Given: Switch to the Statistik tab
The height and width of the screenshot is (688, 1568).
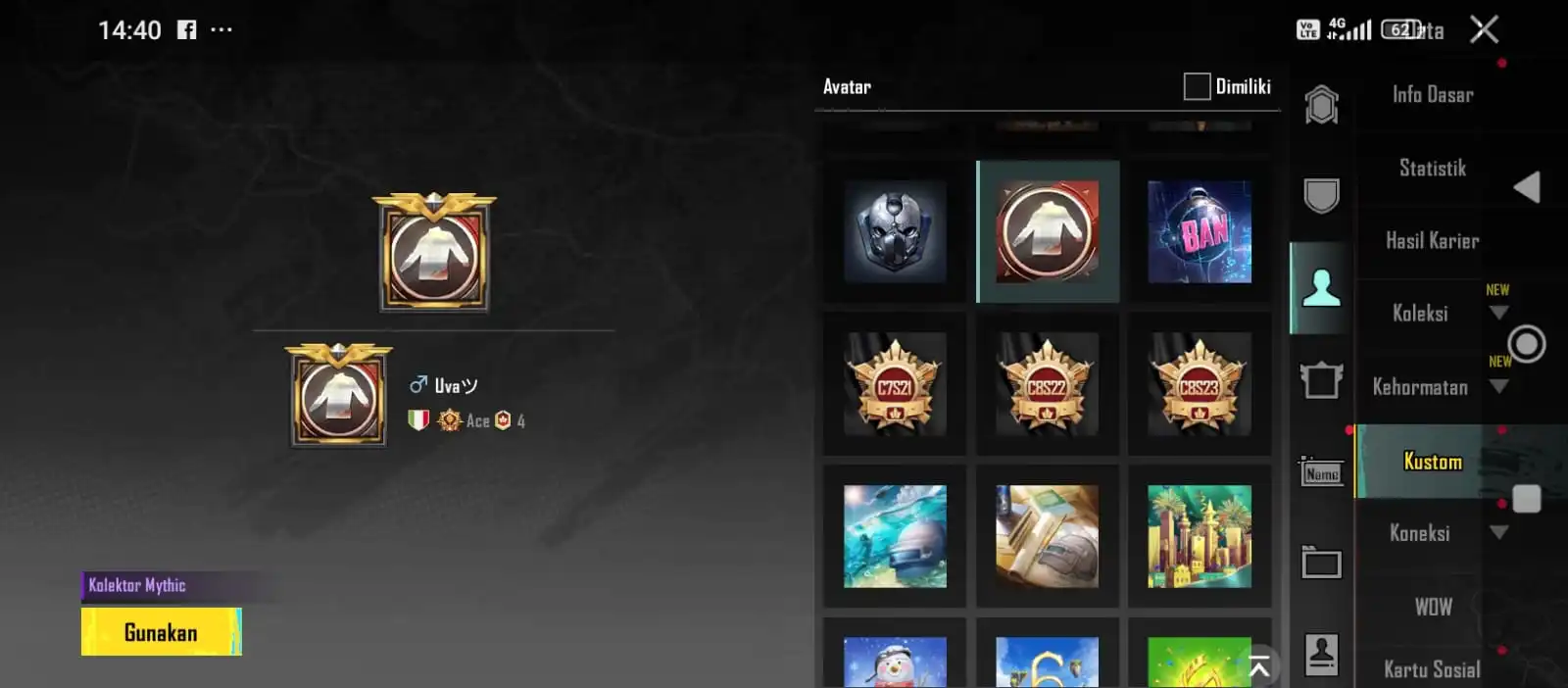Looking at the screenshot, I should click(1432, 169).
